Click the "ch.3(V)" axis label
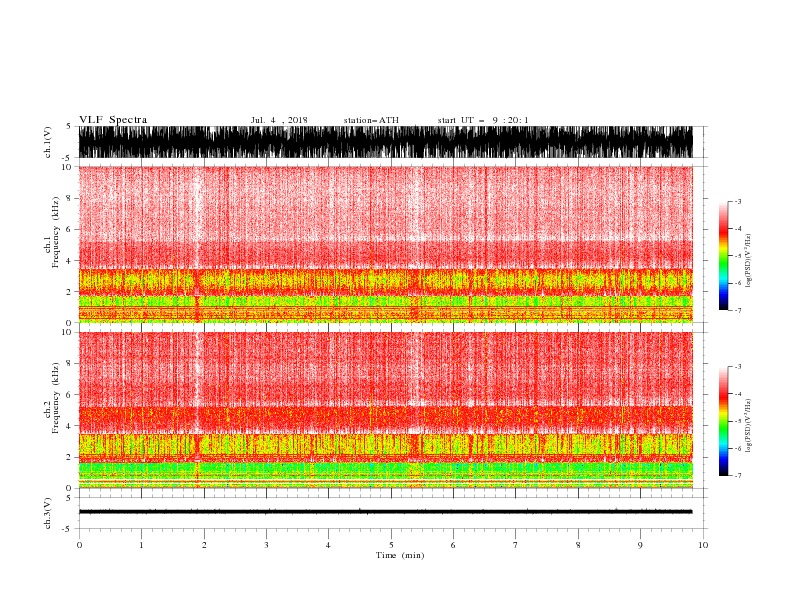 (x=48, y=513)
